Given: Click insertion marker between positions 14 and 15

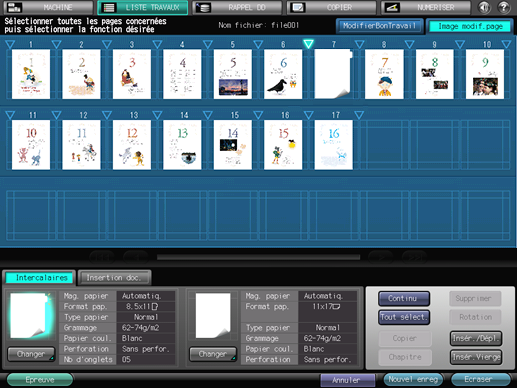Looking at the screenshot, I should (208, 115).
